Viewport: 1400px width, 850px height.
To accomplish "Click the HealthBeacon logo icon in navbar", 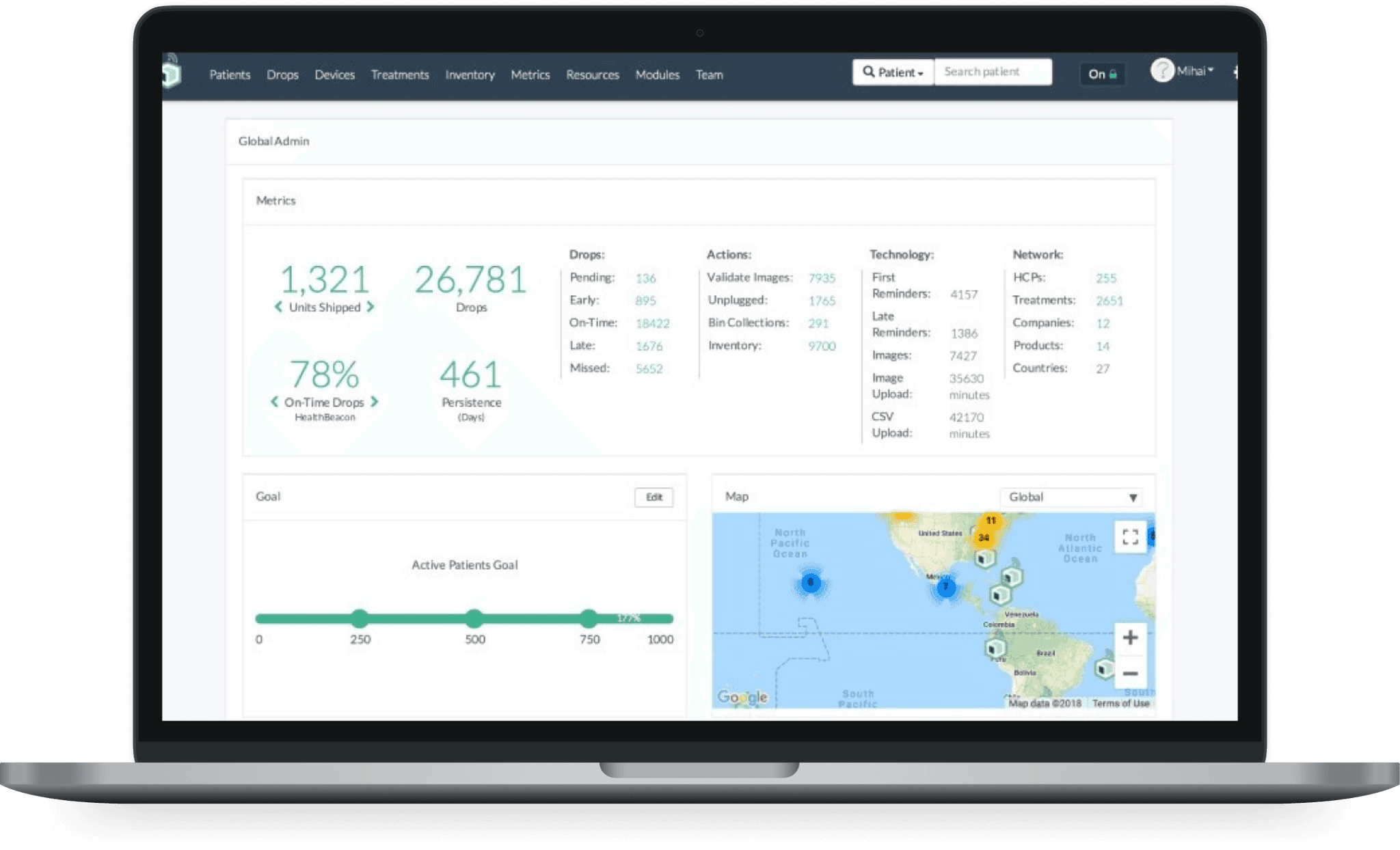I will 171,72.
